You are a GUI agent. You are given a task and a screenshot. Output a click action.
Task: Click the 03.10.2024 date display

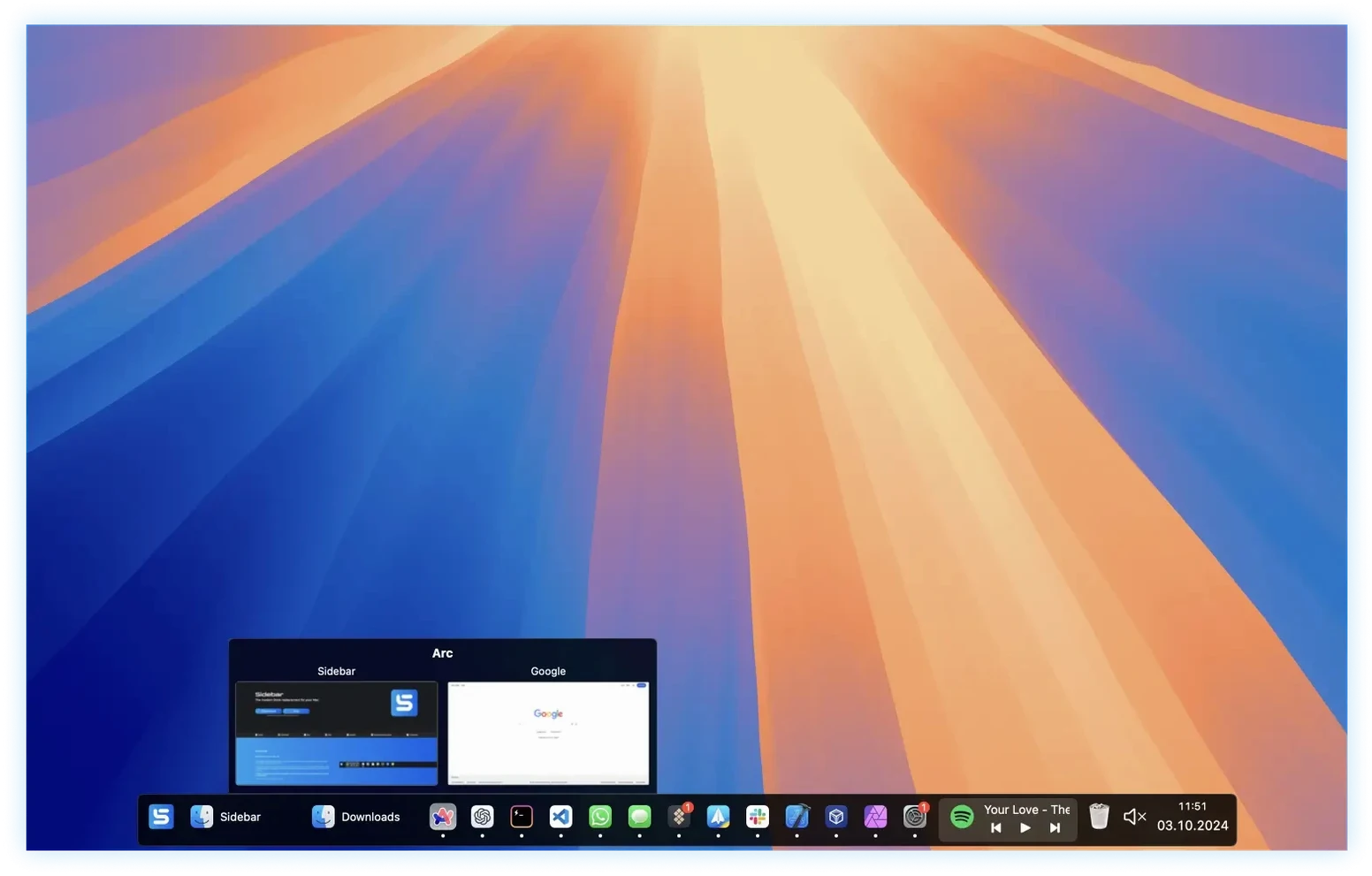coord(1193,826)
